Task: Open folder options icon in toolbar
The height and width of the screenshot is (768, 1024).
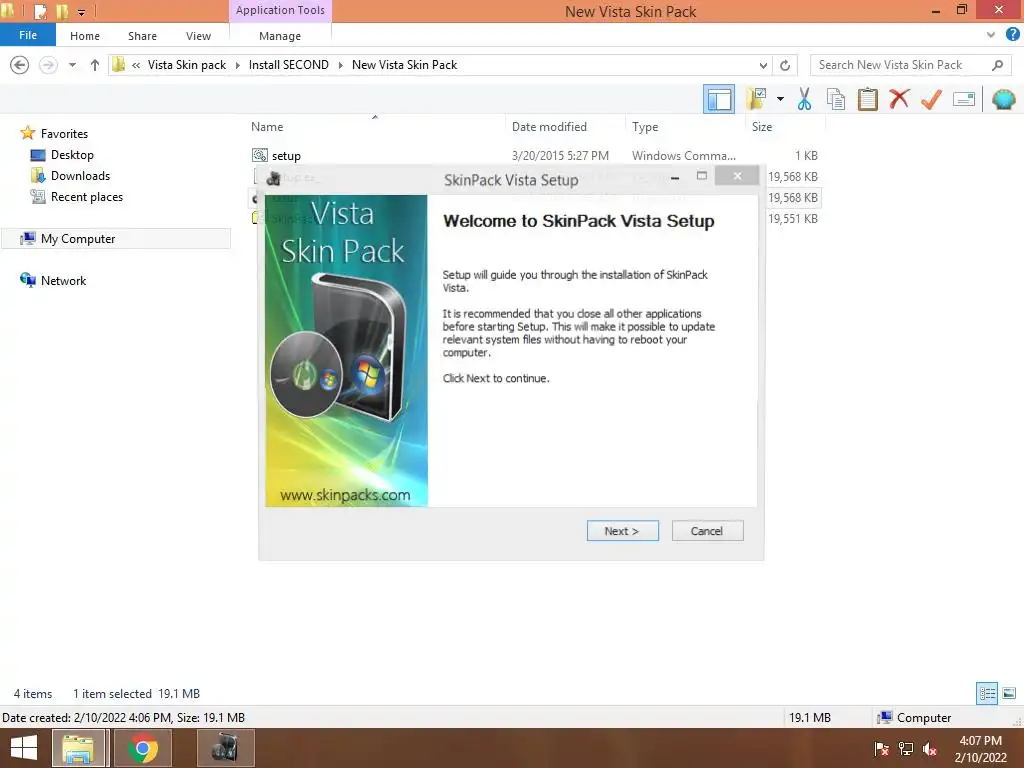Action: pyautogui.click(x=757, y=99)
